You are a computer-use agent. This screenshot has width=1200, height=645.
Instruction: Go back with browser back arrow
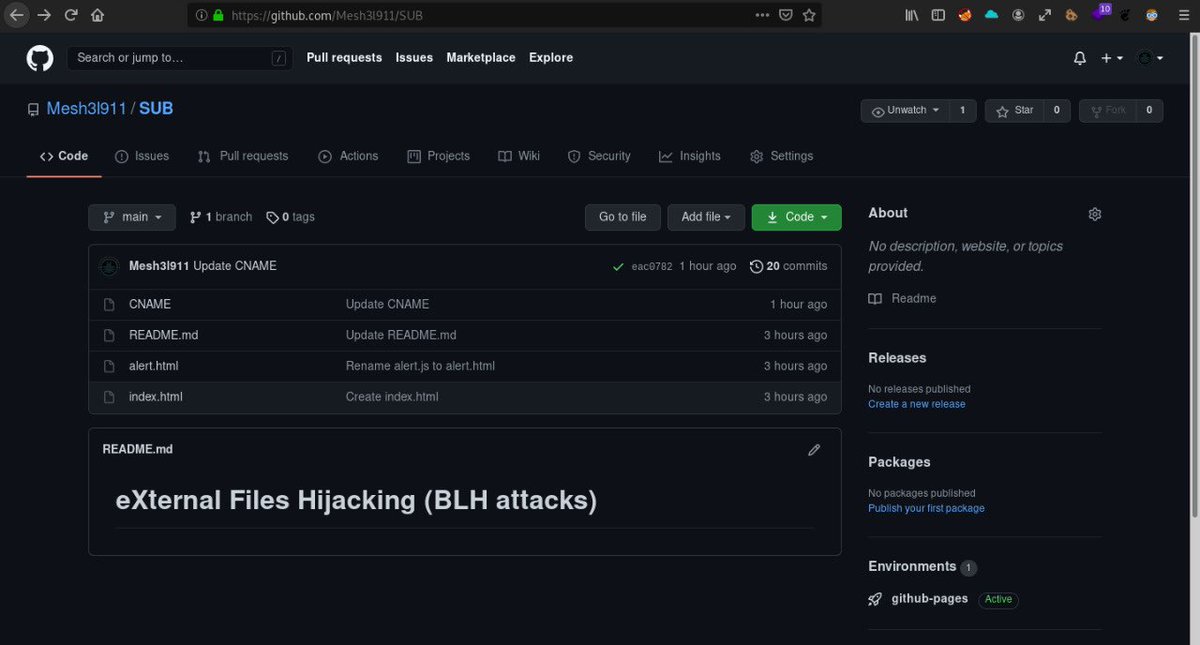pyautogui.click(x=17, y=15)
